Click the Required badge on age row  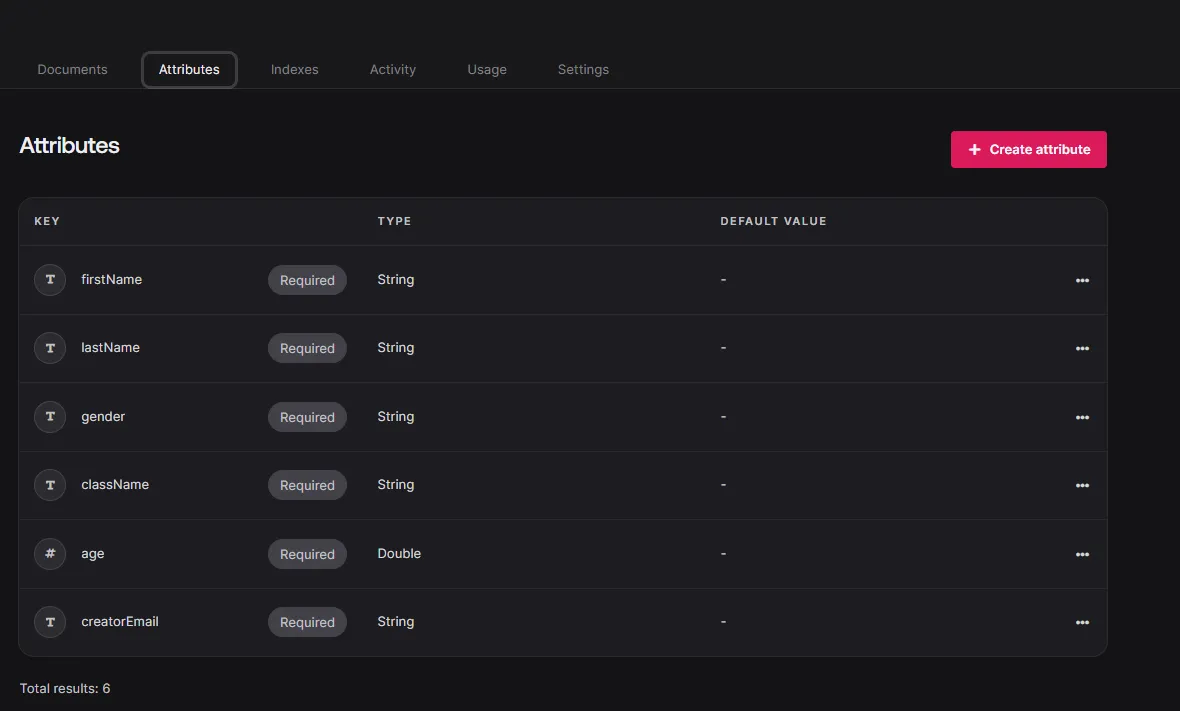pyautogui.click(x=307, y=554)
